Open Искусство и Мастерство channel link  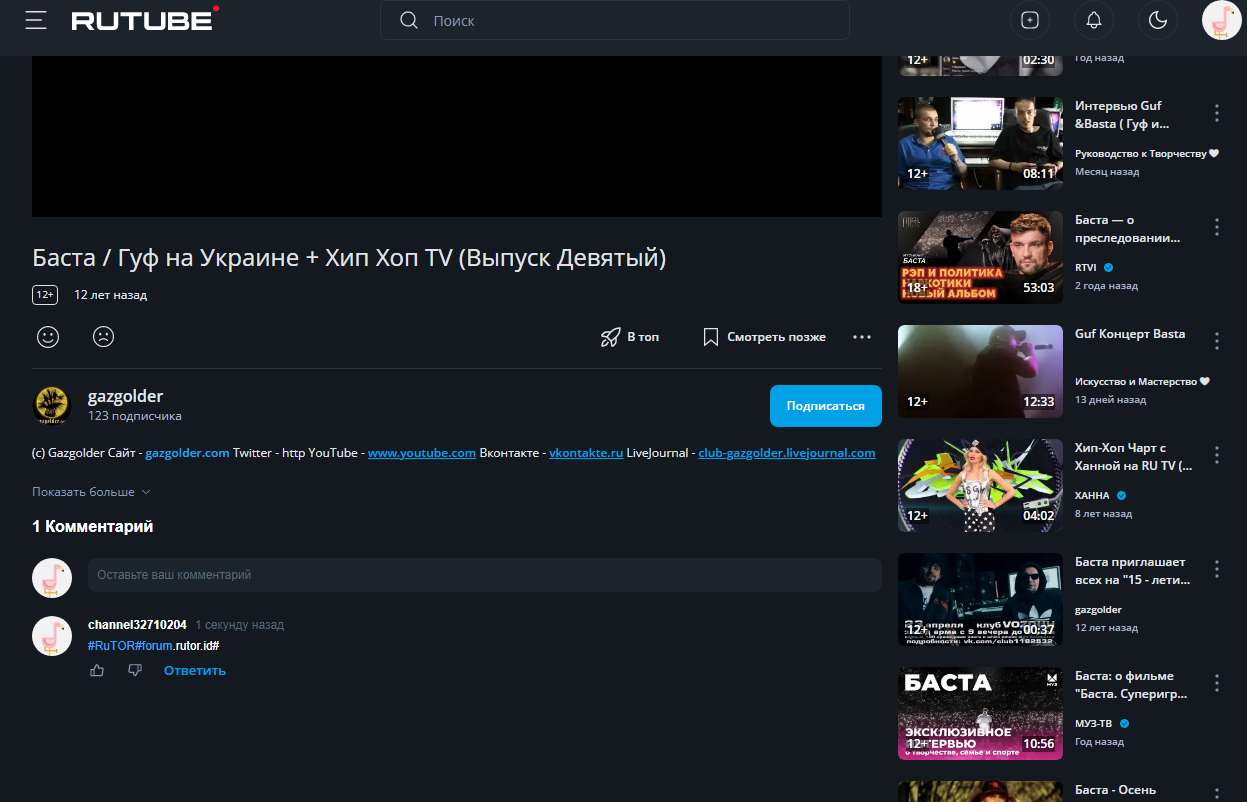tap(1142, 382)
